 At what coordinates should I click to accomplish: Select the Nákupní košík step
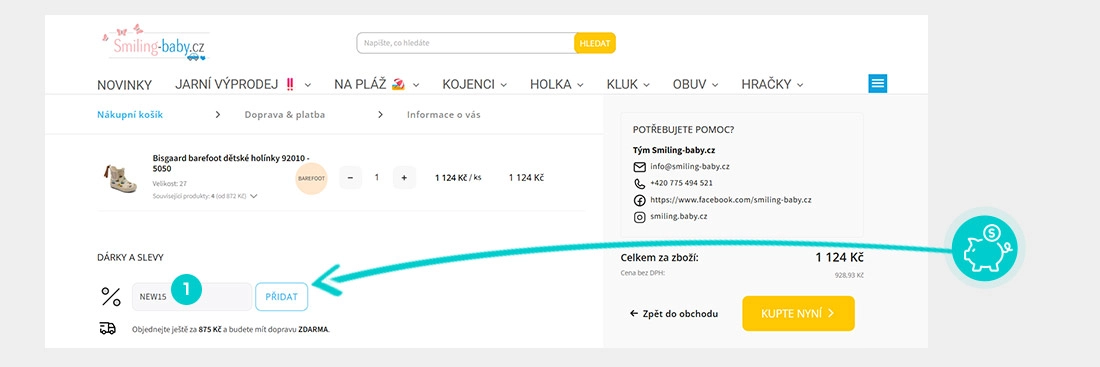pos(130,114)
